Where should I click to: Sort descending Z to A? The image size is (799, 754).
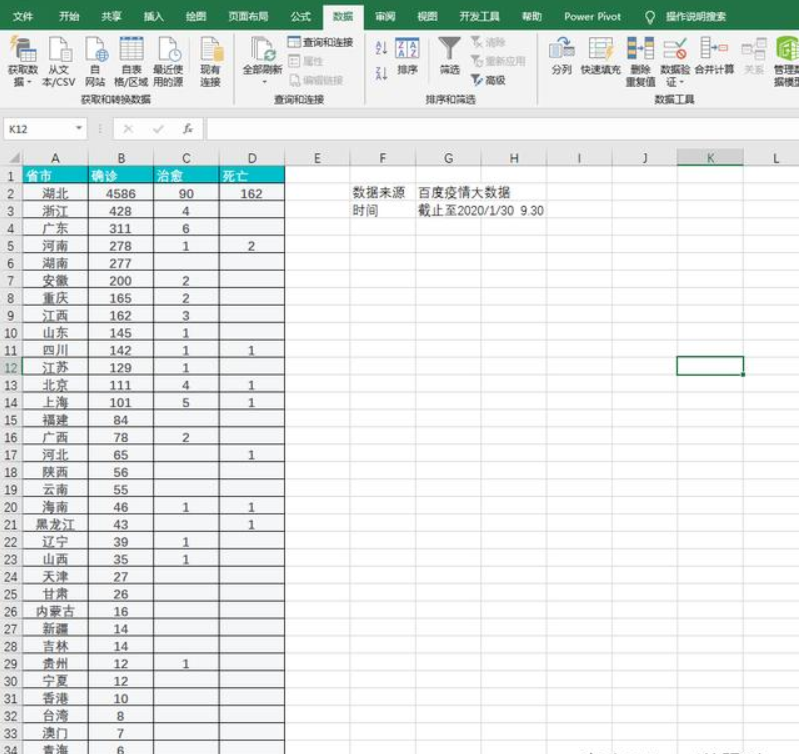[381, 73]
